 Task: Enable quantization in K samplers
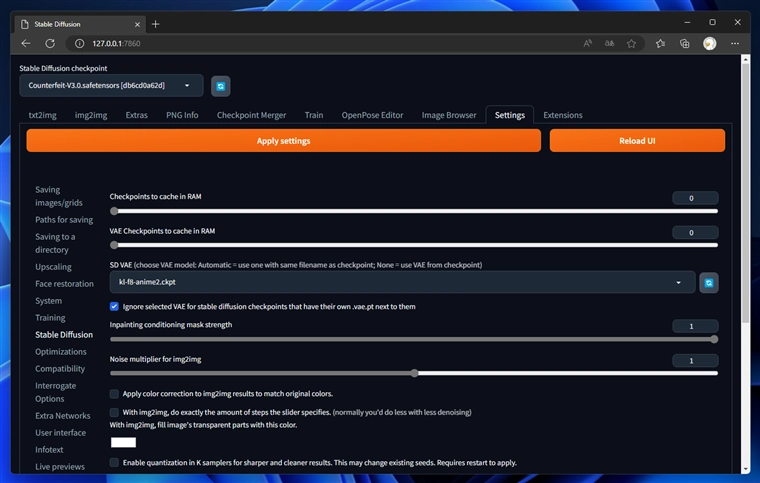click(114, 463)
